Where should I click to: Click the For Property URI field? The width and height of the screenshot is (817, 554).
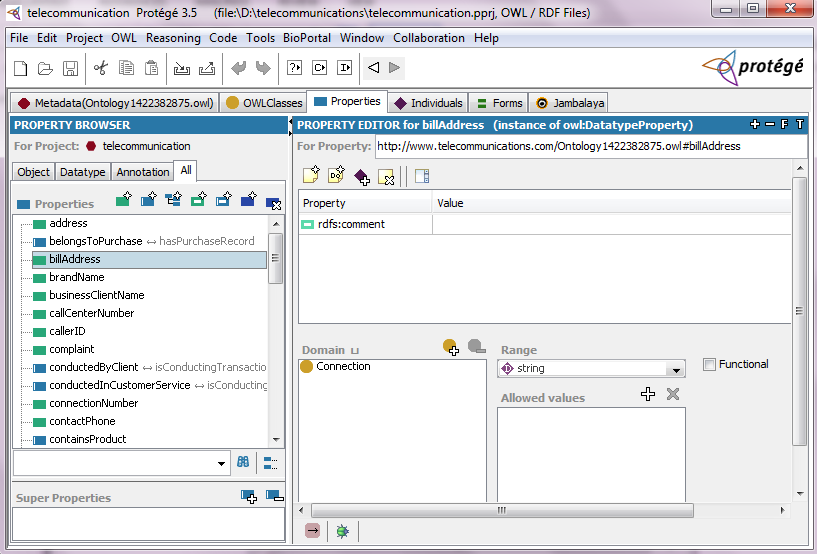[591, 146]
